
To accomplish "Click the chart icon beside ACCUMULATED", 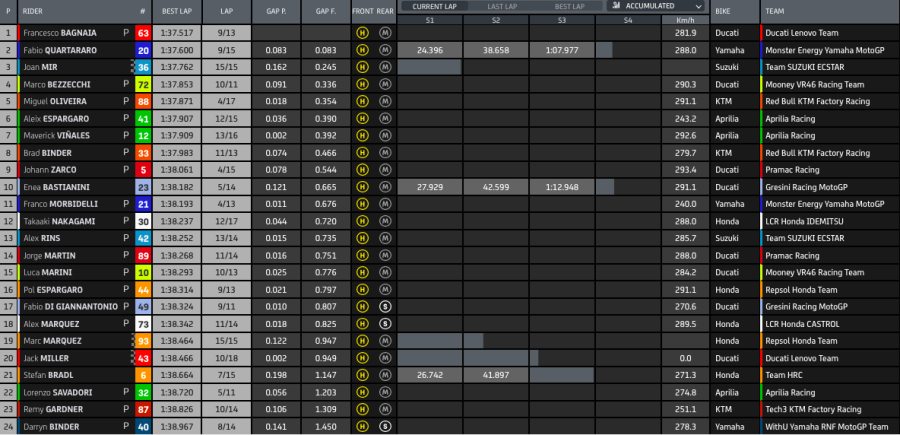I will pos(613,6).
